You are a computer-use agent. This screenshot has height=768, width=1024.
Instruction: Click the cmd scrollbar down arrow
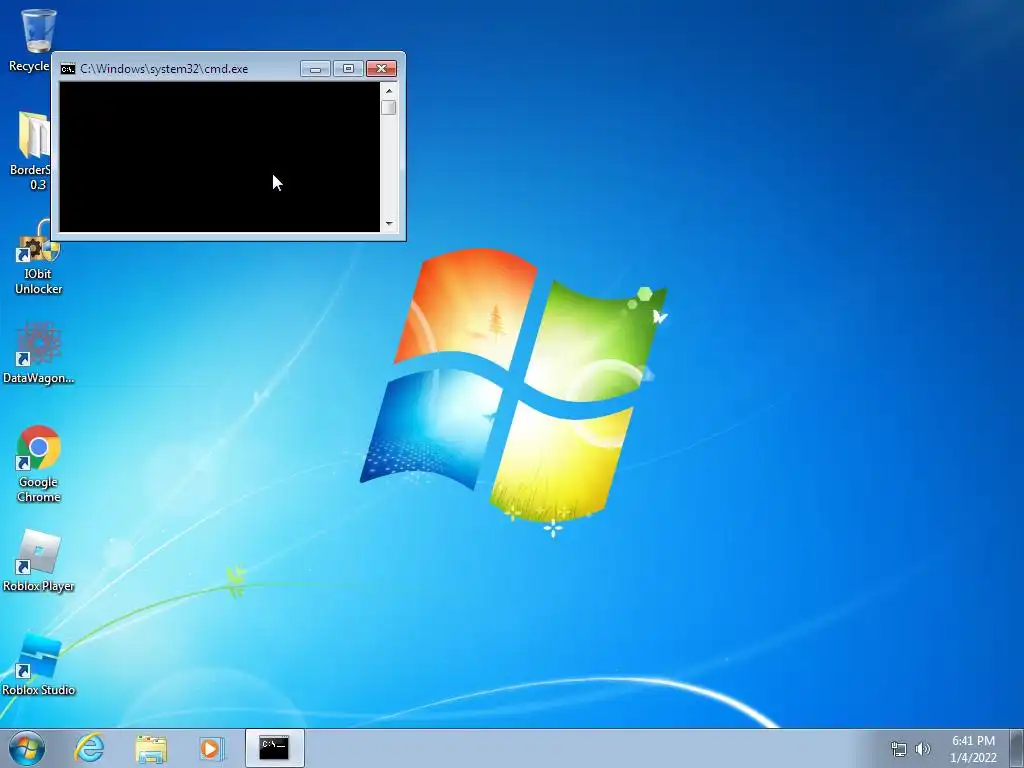pos(389,223)
